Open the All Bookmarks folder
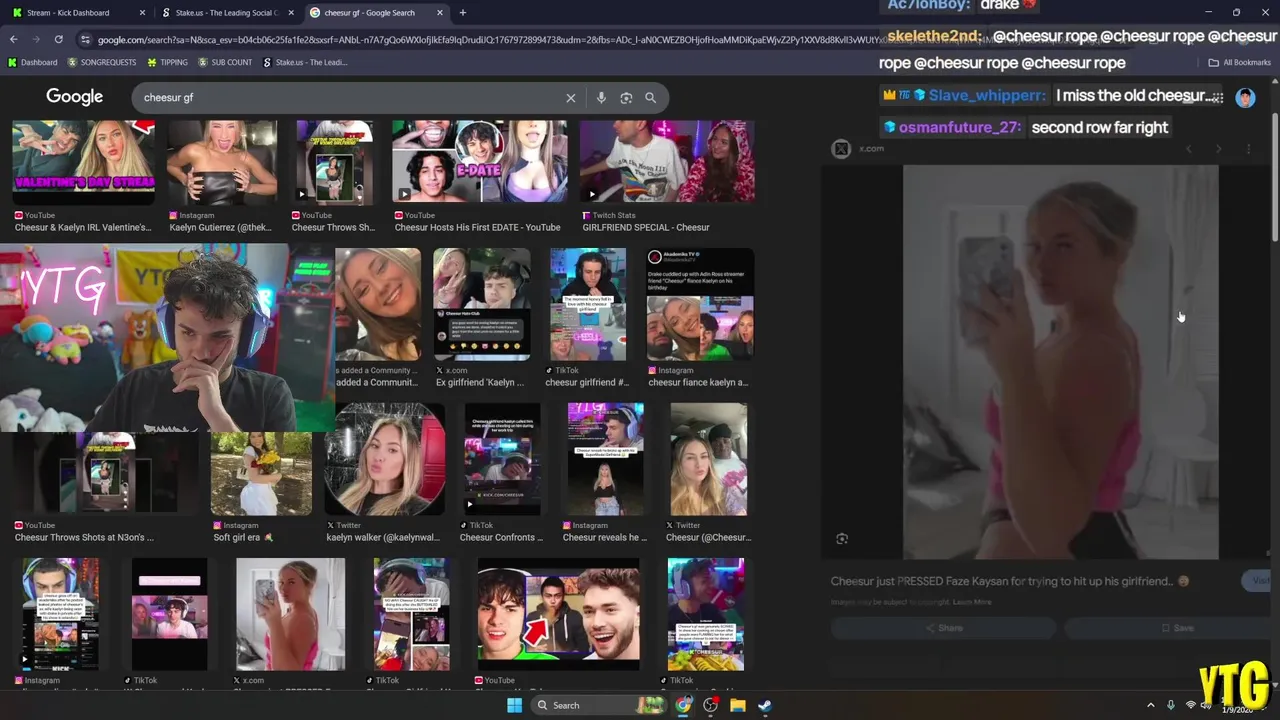Image resolution: width=1280 pixels, height=720 pixels. pos(1240,62)
